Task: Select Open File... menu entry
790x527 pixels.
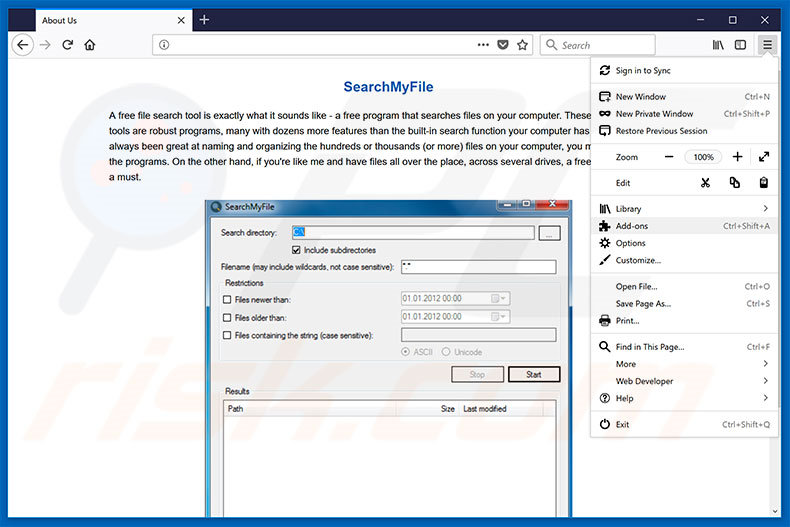Action: click(685, 286)
